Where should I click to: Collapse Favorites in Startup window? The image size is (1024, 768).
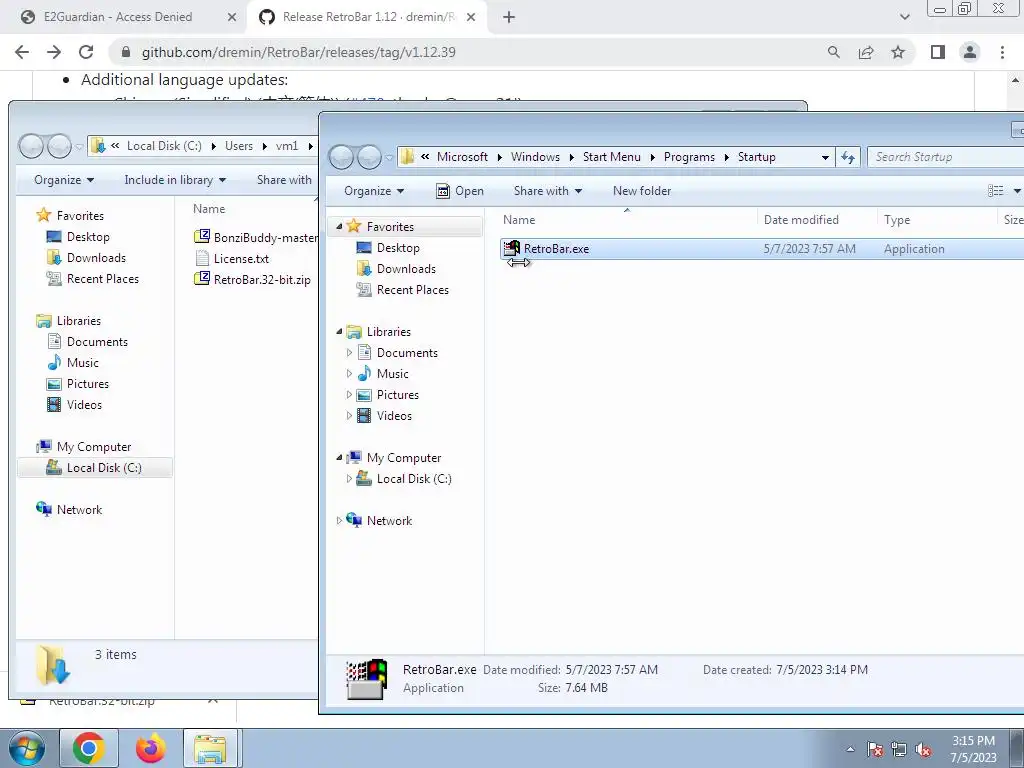pyautogui.click(x=339, y=227)
